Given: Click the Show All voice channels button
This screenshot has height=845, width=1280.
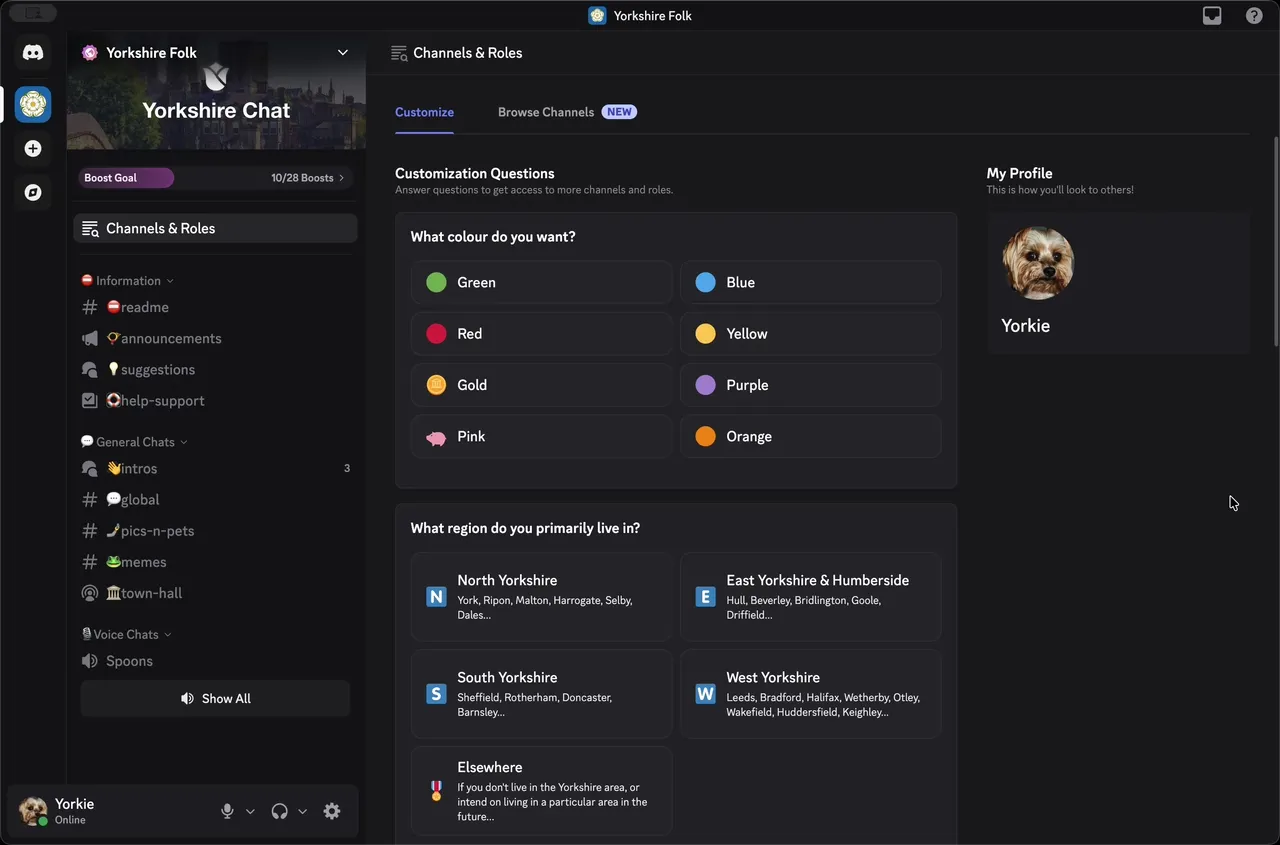Looking at the screenshot, I should coord(215,698).
